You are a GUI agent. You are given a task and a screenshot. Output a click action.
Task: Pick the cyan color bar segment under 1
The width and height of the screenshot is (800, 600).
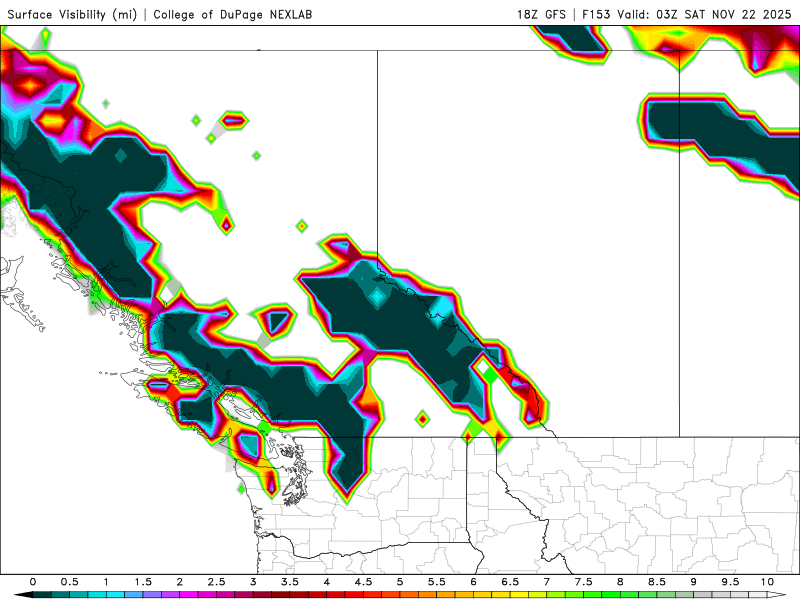tap(115, 594)
